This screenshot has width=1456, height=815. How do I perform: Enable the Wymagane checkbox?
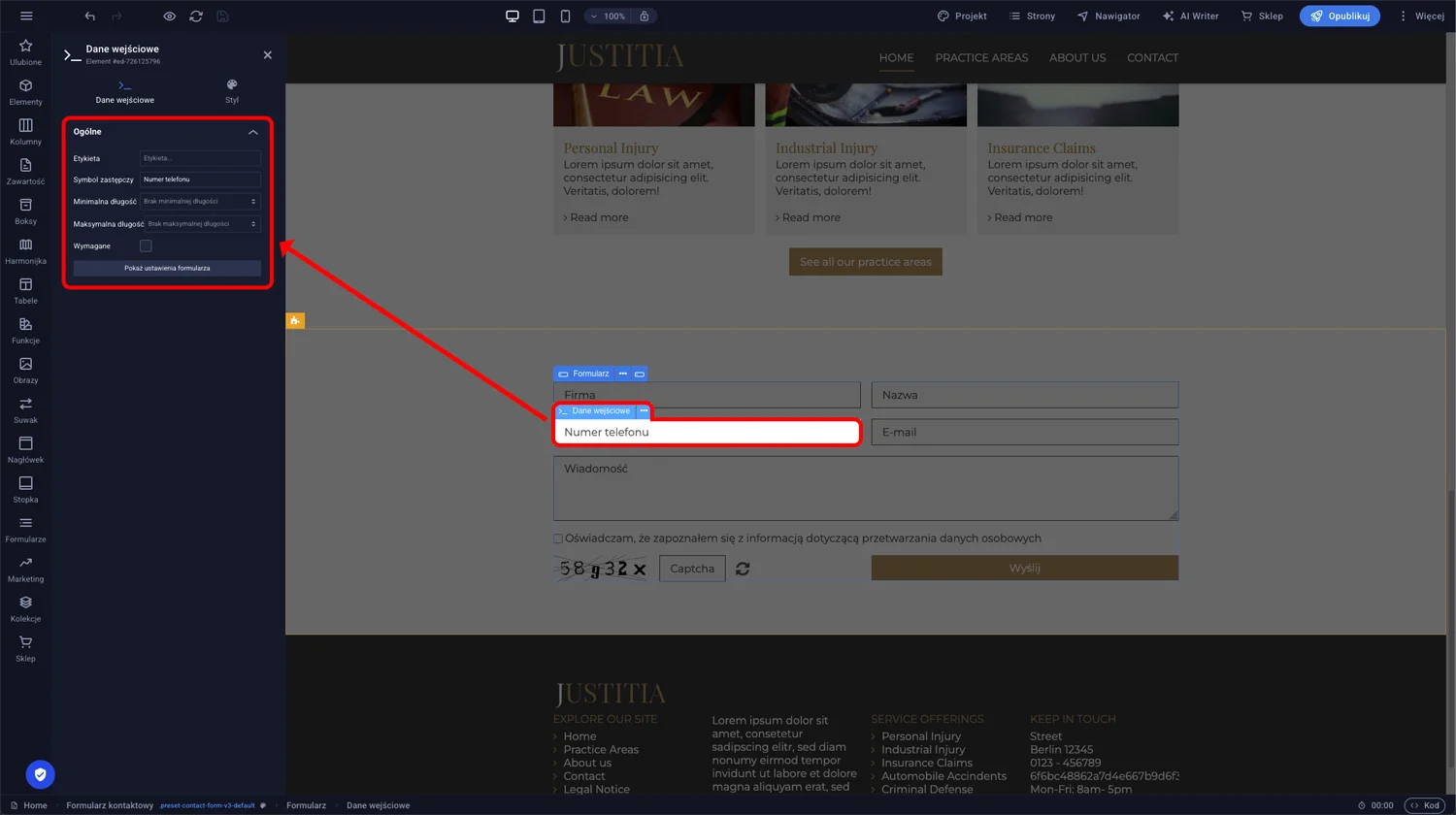[x=146, y=245]
